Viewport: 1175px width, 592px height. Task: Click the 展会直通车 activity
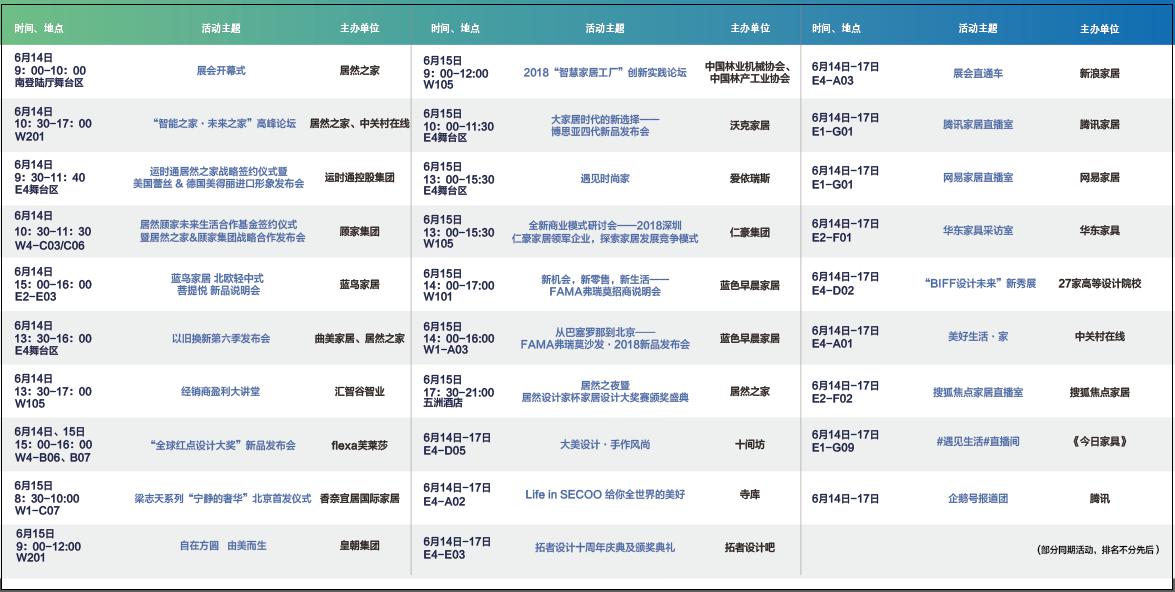tap(978, 73)
